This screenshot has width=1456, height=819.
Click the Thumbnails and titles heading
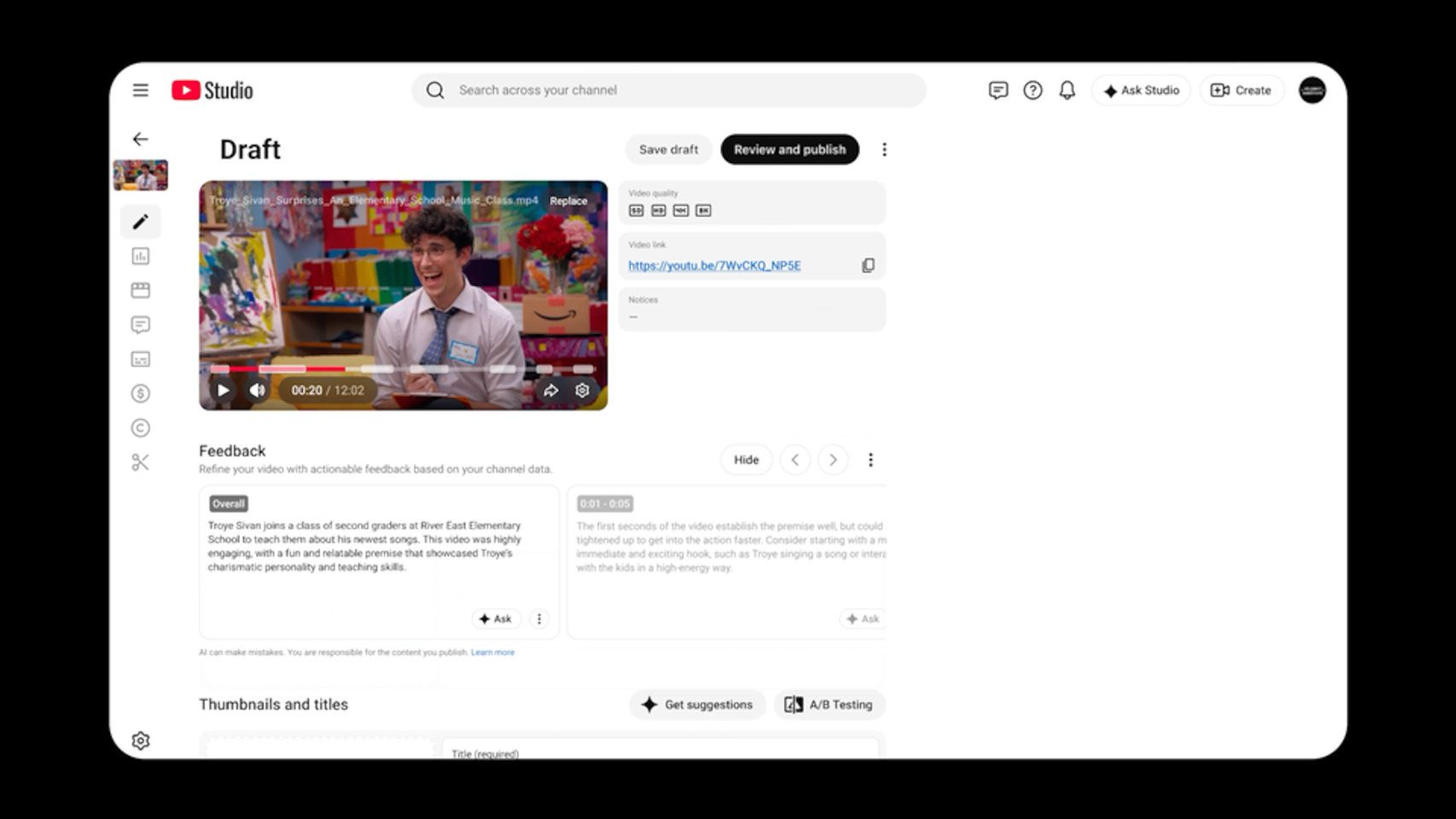pos(273,705)
